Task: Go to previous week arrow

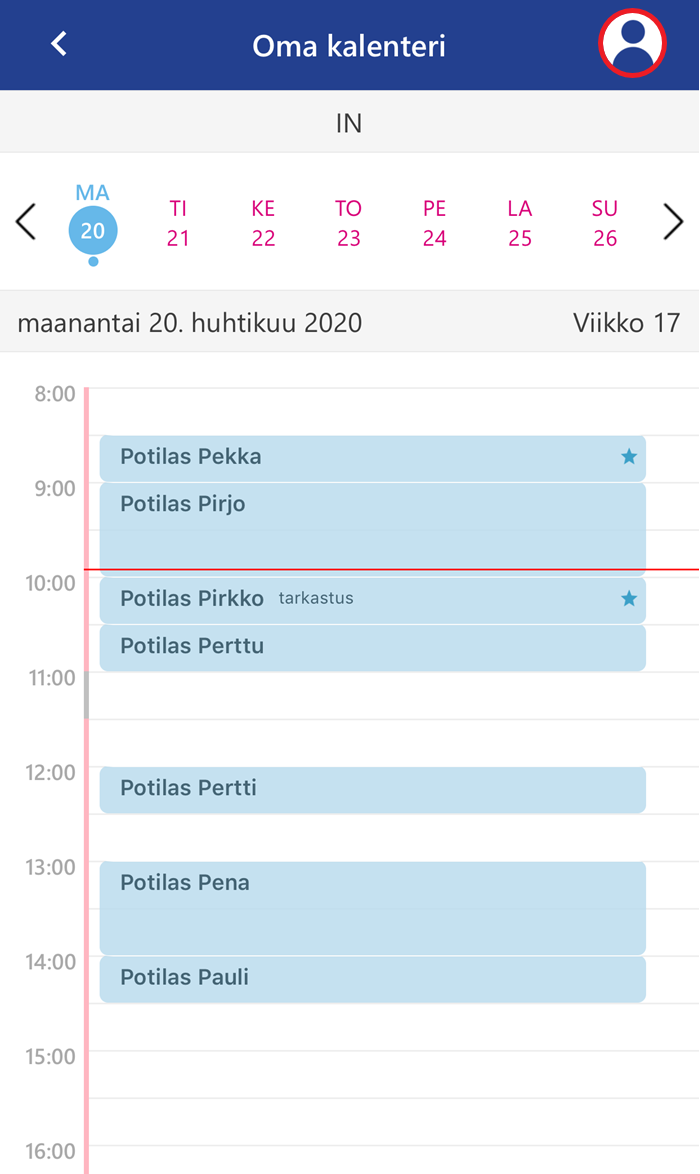Action: tap(26, 222)
